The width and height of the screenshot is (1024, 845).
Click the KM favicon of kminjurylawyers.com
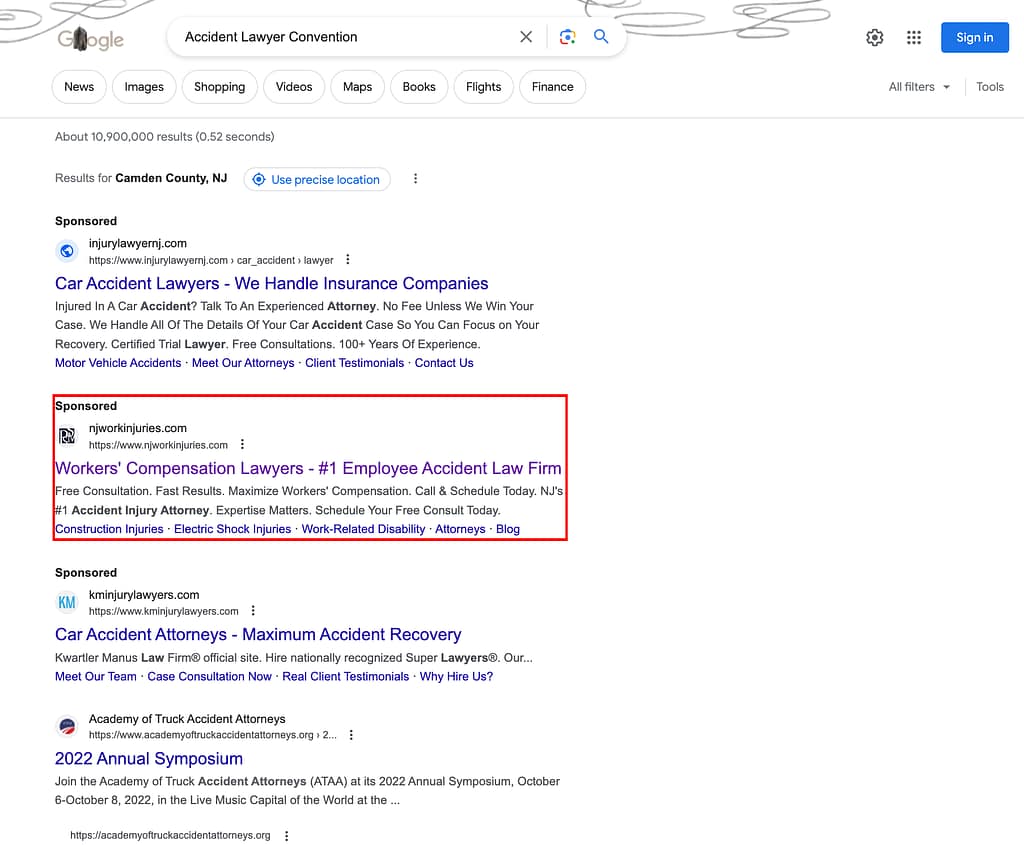[67, 602]
